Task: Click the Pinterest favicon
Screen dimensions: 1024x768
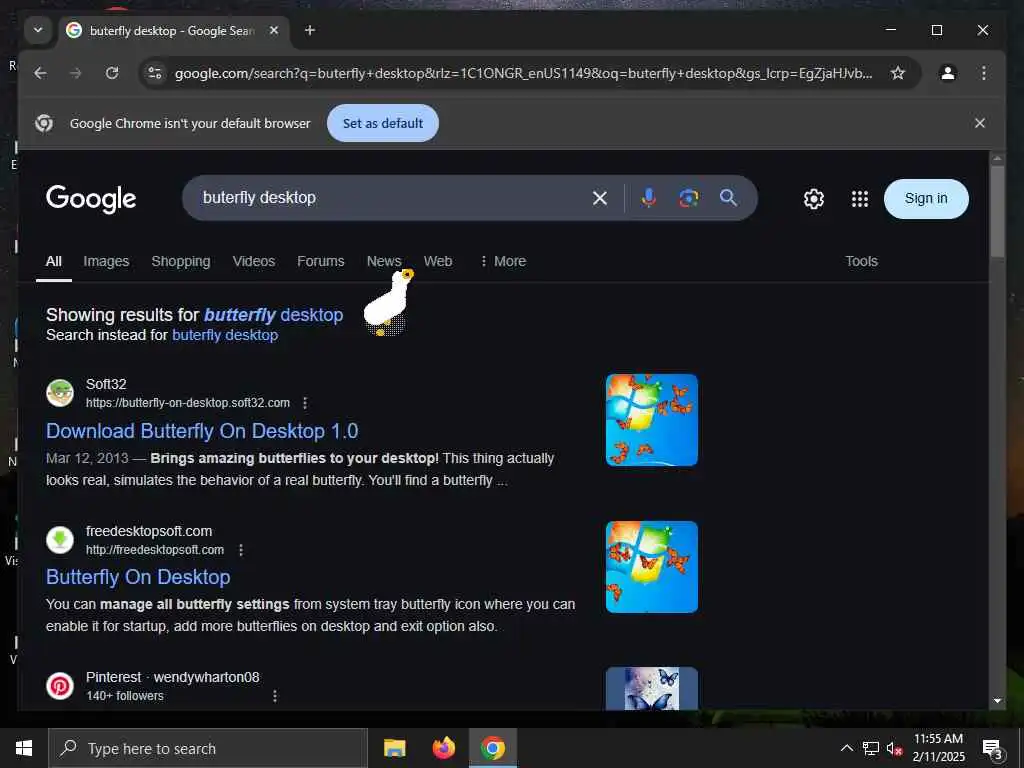Action: pos(60,686)
